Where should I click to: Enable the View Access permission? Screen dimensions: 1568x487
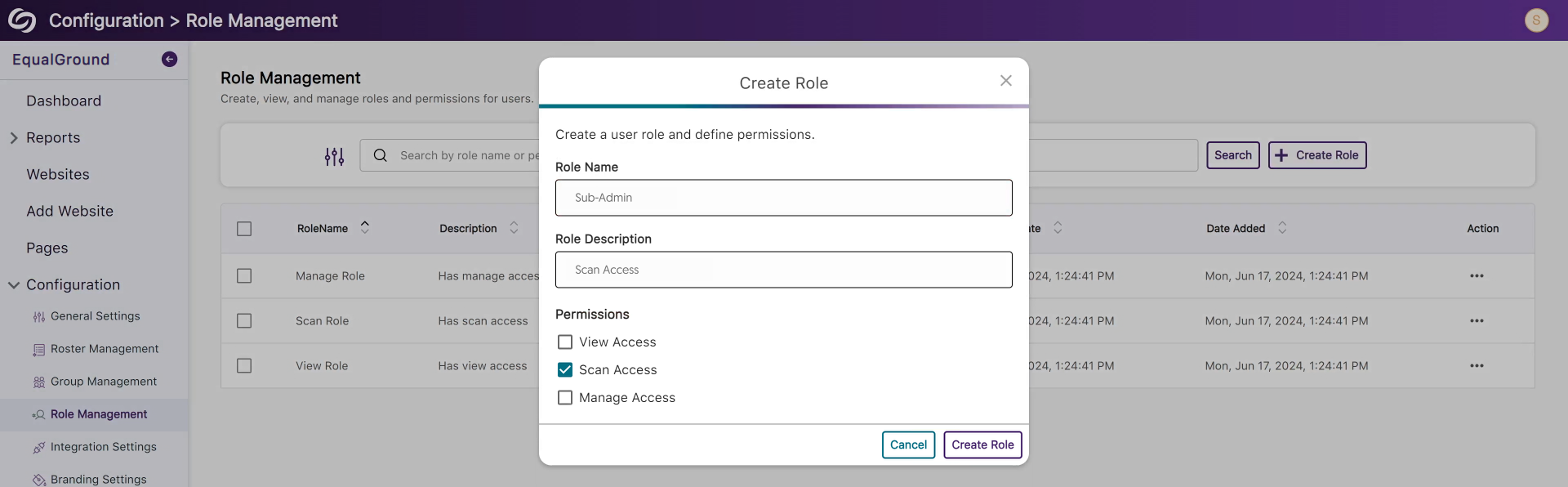pyautogui.click(x=564, y=342)
